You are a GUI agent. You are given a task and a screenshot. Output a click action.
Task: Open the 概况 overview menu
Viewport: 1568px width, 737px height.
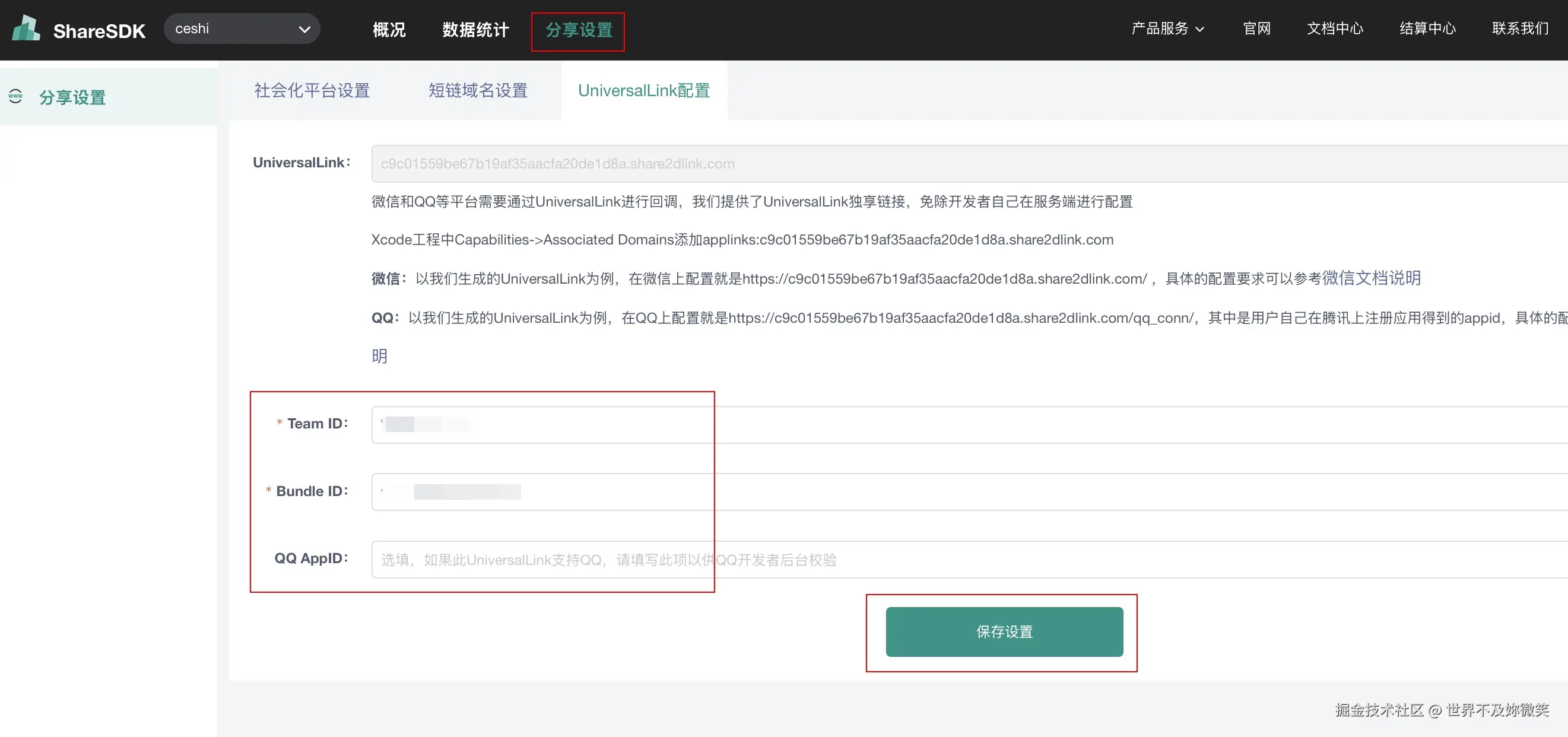click(389, 29)
